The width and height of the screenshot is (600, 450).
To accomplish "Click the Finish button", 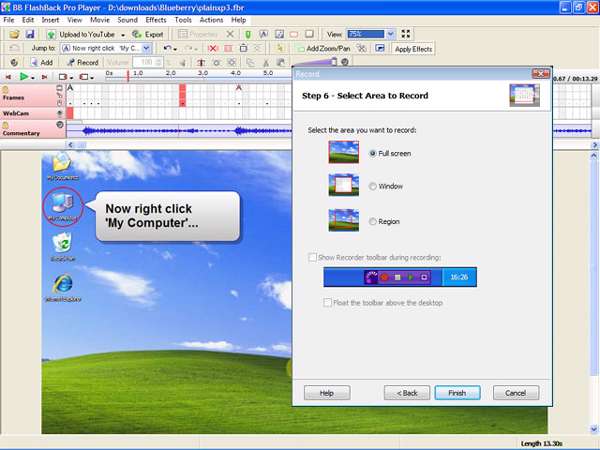I will pyautogui.click(x=457, y=393).
